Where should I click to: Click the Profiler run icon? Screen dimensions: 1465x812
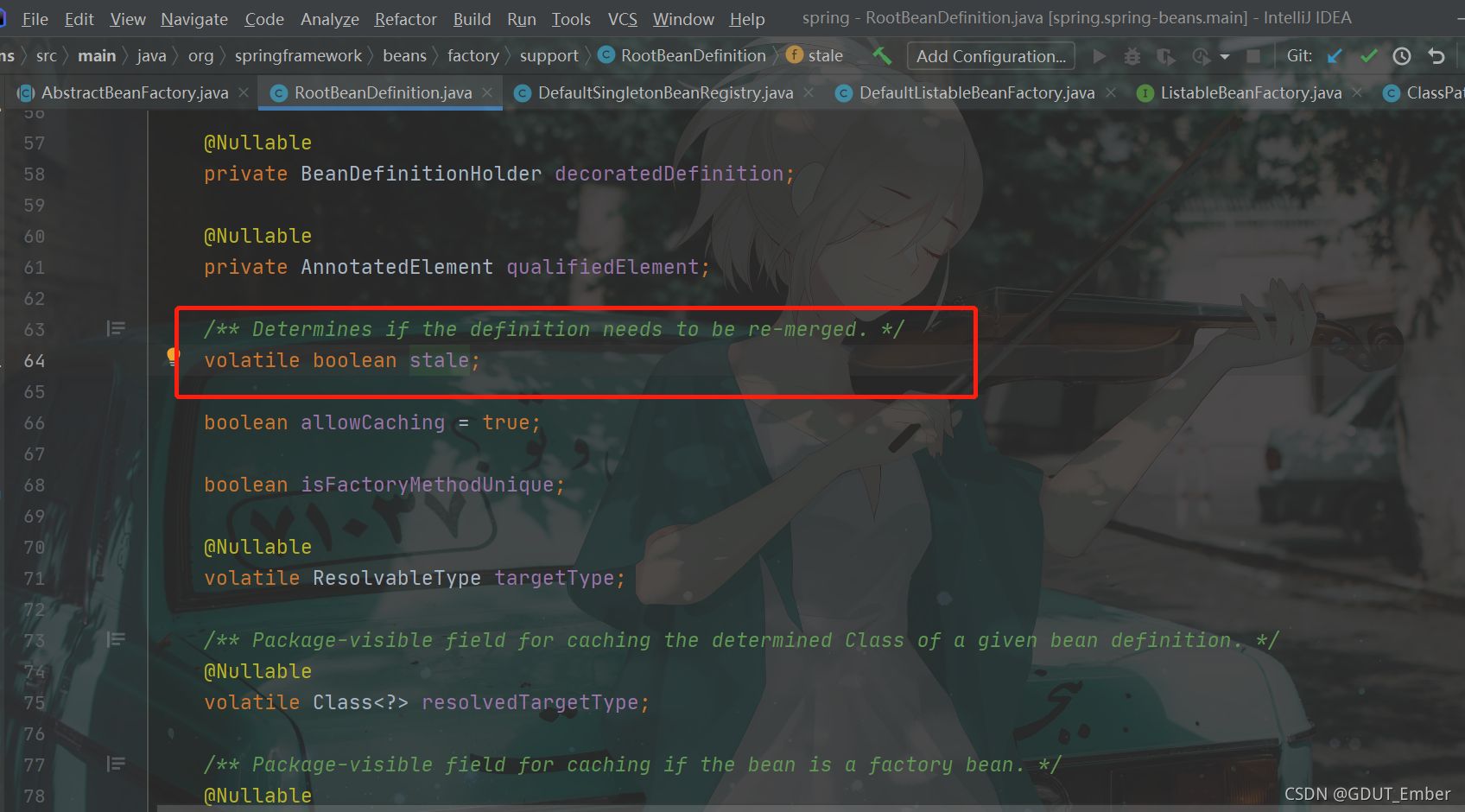(x=1201, y=56)
